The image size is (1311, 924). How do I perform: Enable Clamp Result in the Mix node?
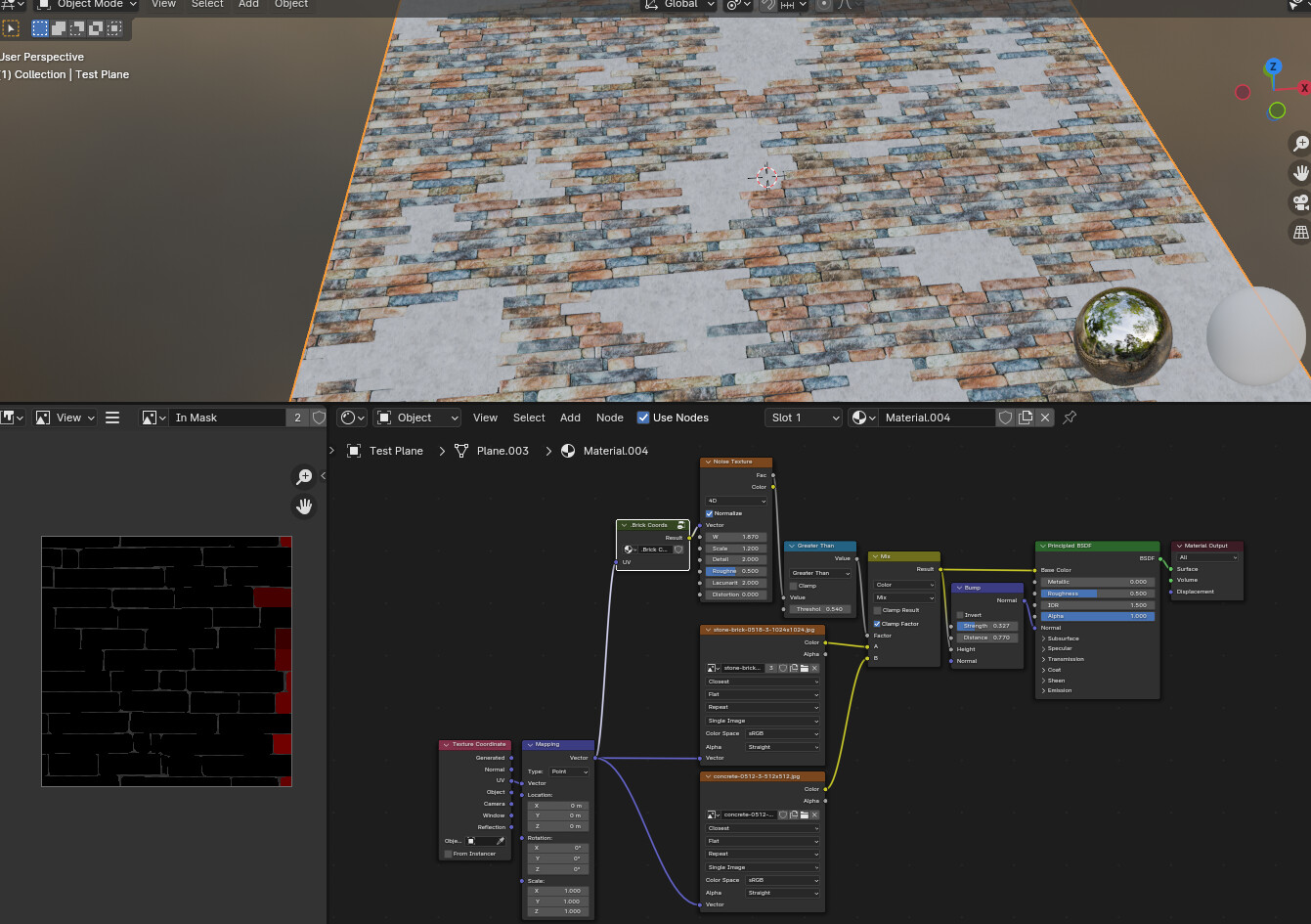coord(877,610)
